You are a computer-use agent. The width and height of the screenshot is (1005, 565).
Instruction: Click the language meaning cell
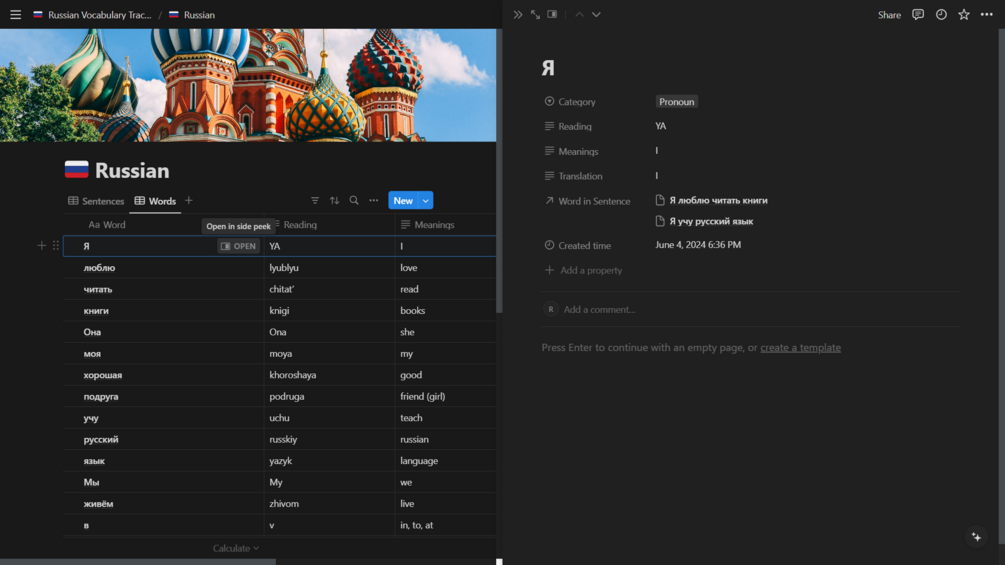(445, 461)
